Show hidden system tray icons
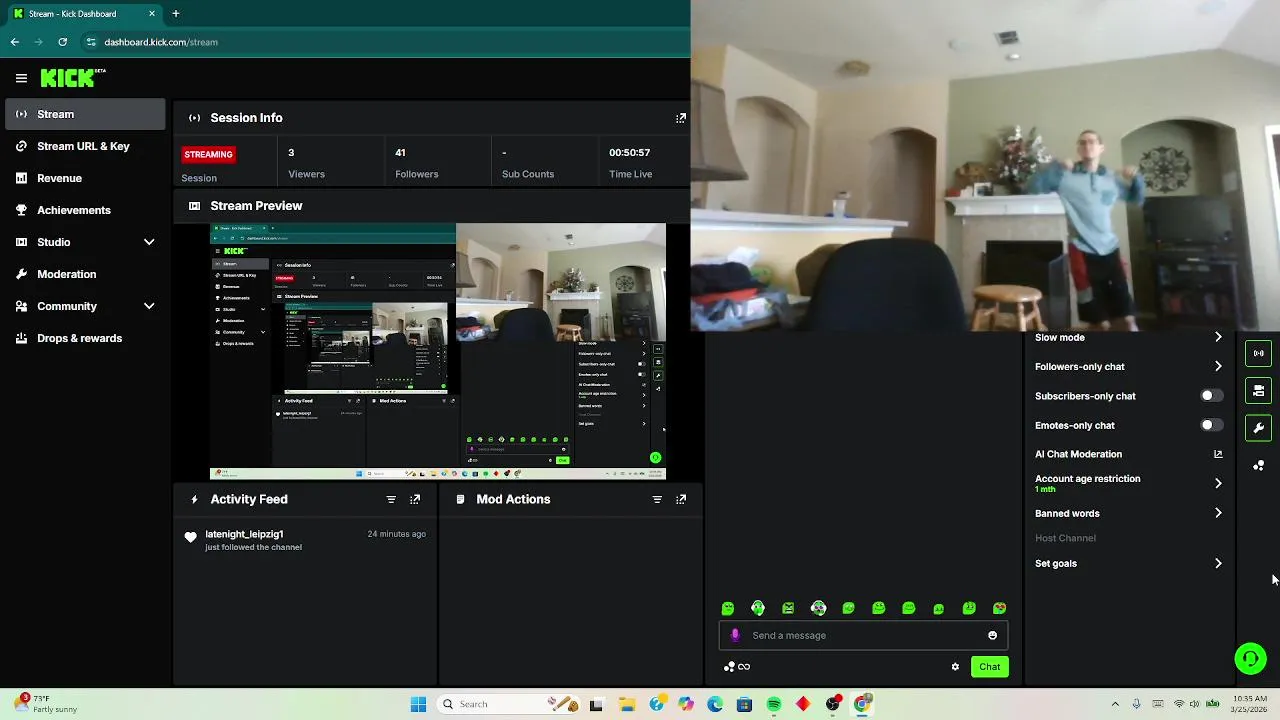The width and height of the screenshot is (1280, 720). (x=1115, y=704)
